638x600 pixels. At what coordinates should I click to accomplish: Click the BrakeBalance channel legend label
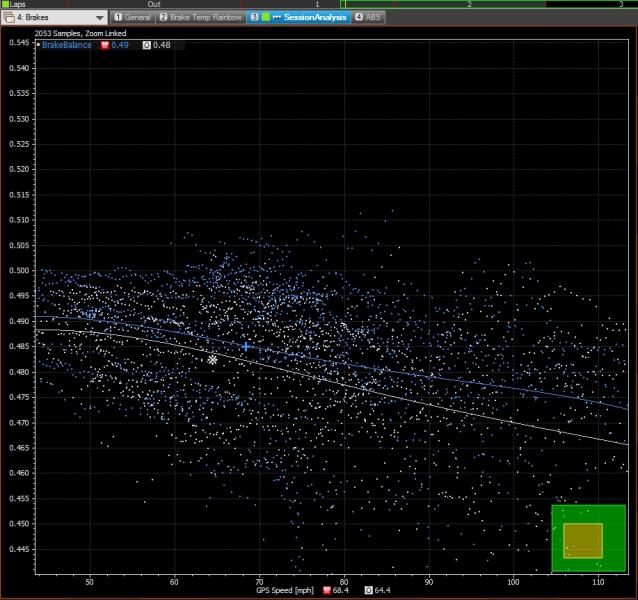67,45
